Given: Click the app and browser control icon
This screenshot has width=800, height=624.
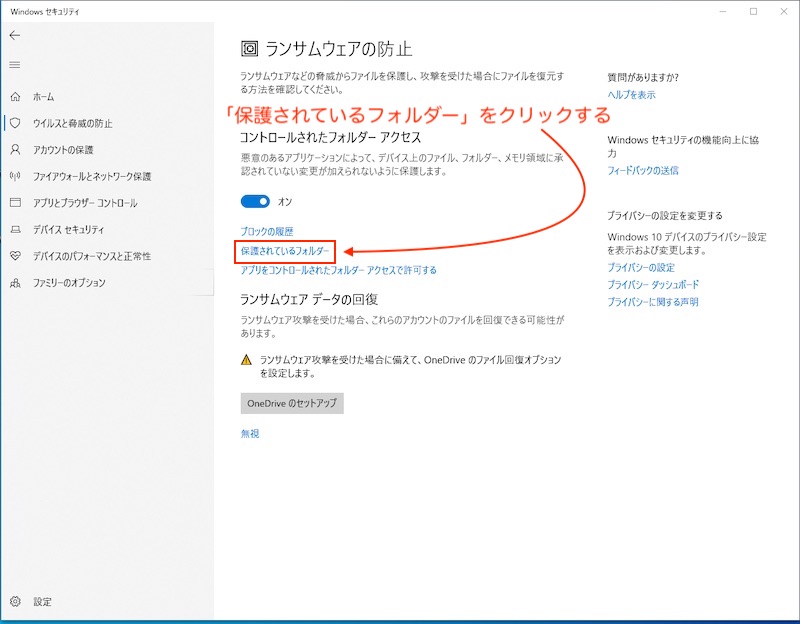Looking at the screenshot, I should 15,203.
